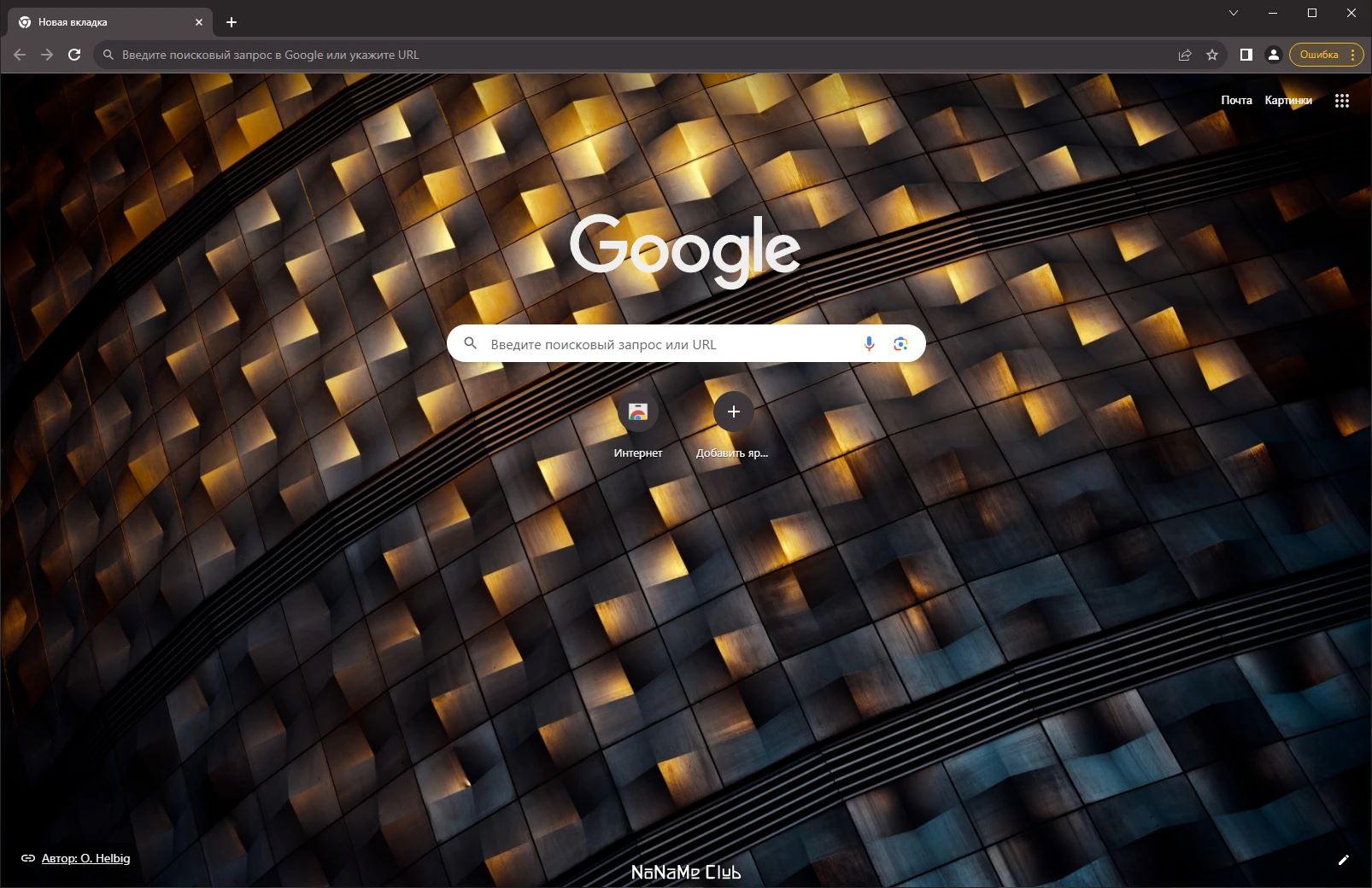Open the tab search chevron
The height and width of the screenshot is (888, 1372).
pos(1234,13)
